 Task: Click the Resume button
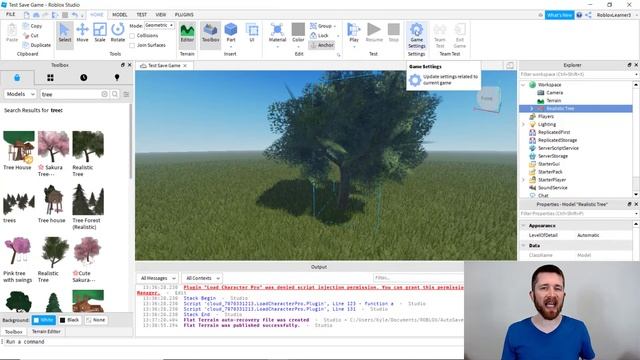pos(374,33)
